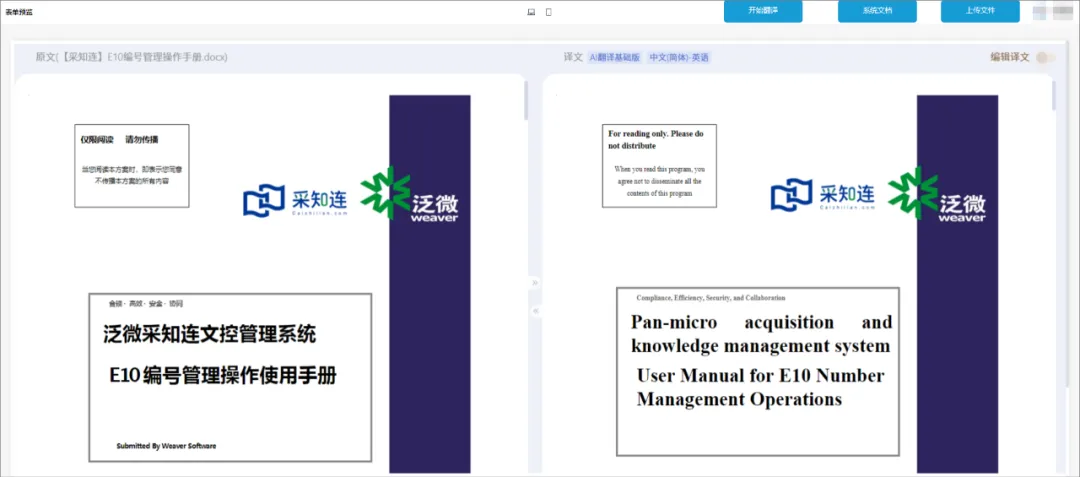Click 'Compliance, Efficiency, Security, and Collaboration' line
The height and width of the screenshot is (477, 1080).
tap(710, 298)
